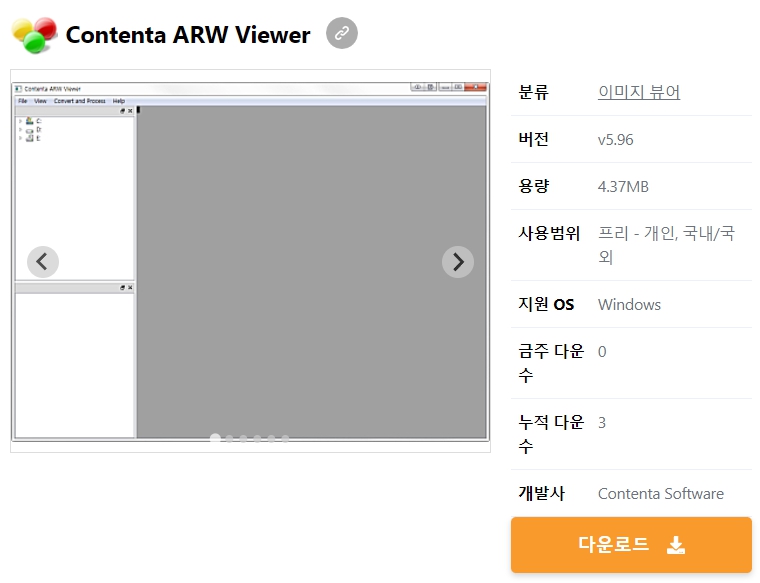The image size is (760, 583).
Task: Open the 이미지 뷰어 category link
Action: (639, 92)
